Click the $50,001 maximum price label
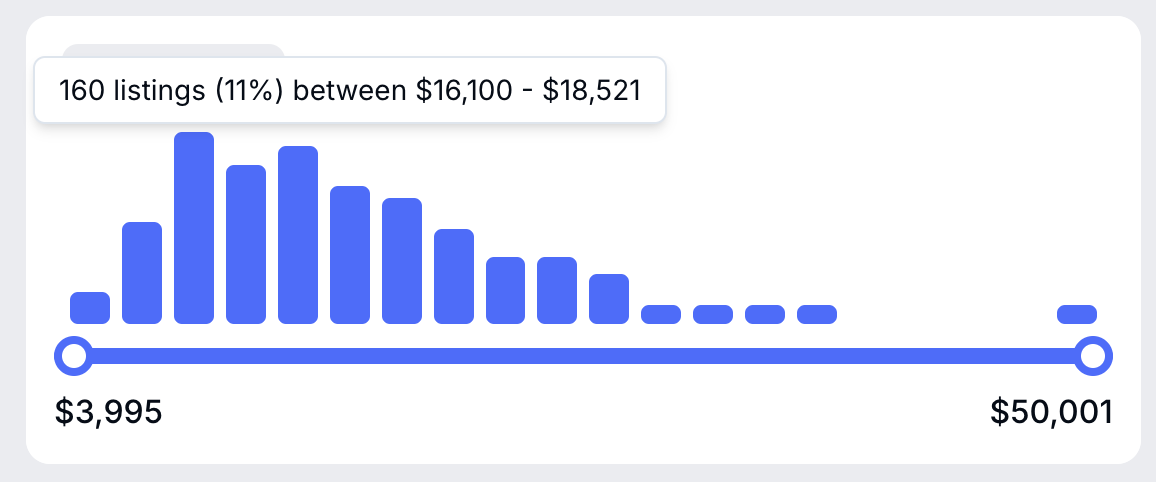Image resolution: width=1156 pixels, height=482 pixels. pyautogui.click(x=1051, y=412)
